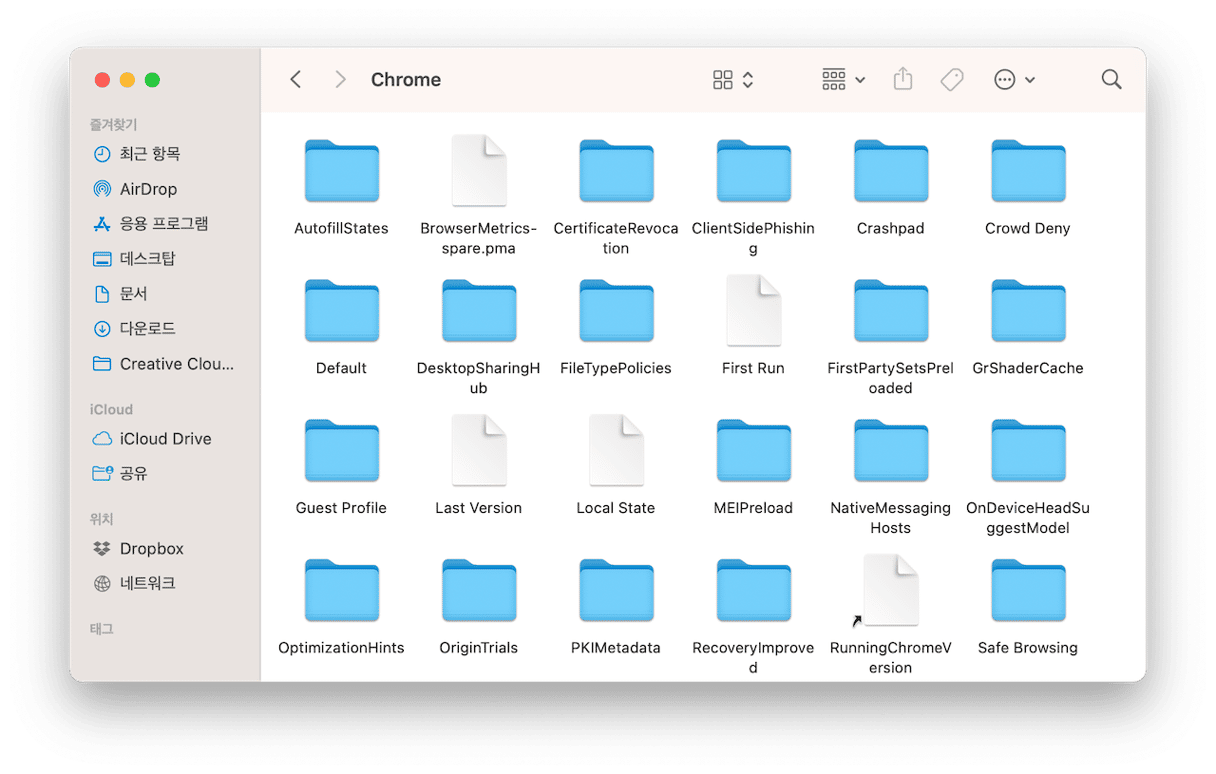Select the NativeMessagingHosts folder icon
The width and height of the screenshot is (1216, 774).
click(x=891, y=451)
